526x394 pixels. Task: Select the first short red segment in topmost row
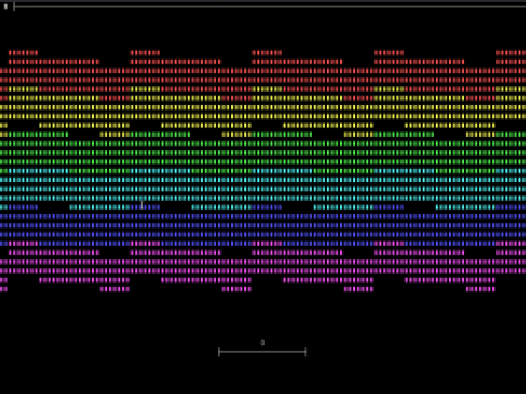pyautogui.click(x=23, y=53)
